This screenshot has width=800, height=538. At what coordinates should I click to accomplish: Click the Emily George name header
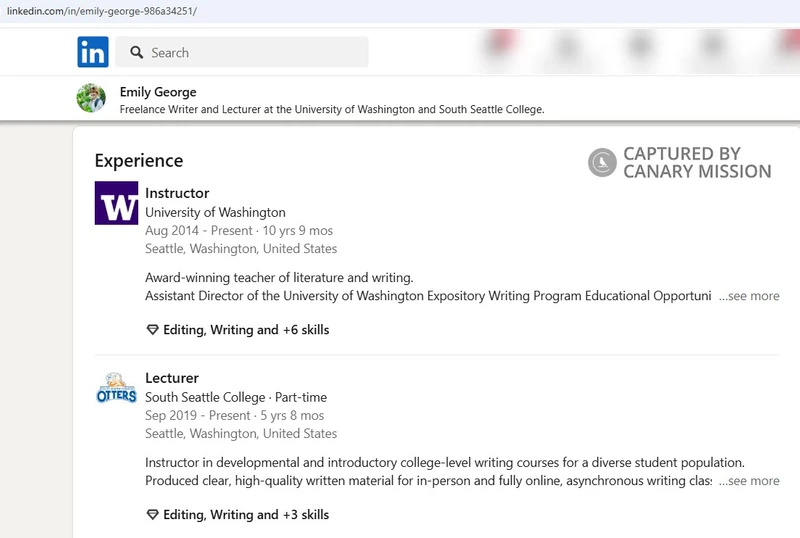158,92
